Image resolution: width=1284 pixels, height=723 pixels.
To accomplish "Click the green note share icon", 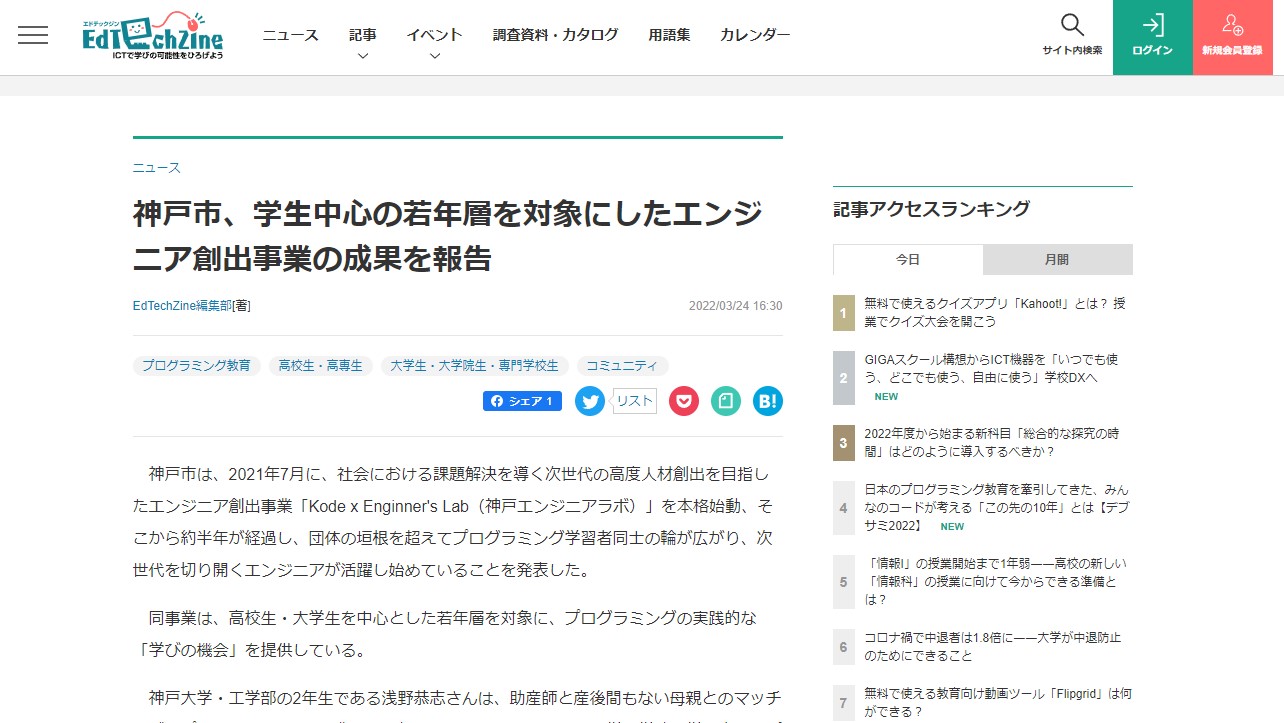I will (726, 401).
